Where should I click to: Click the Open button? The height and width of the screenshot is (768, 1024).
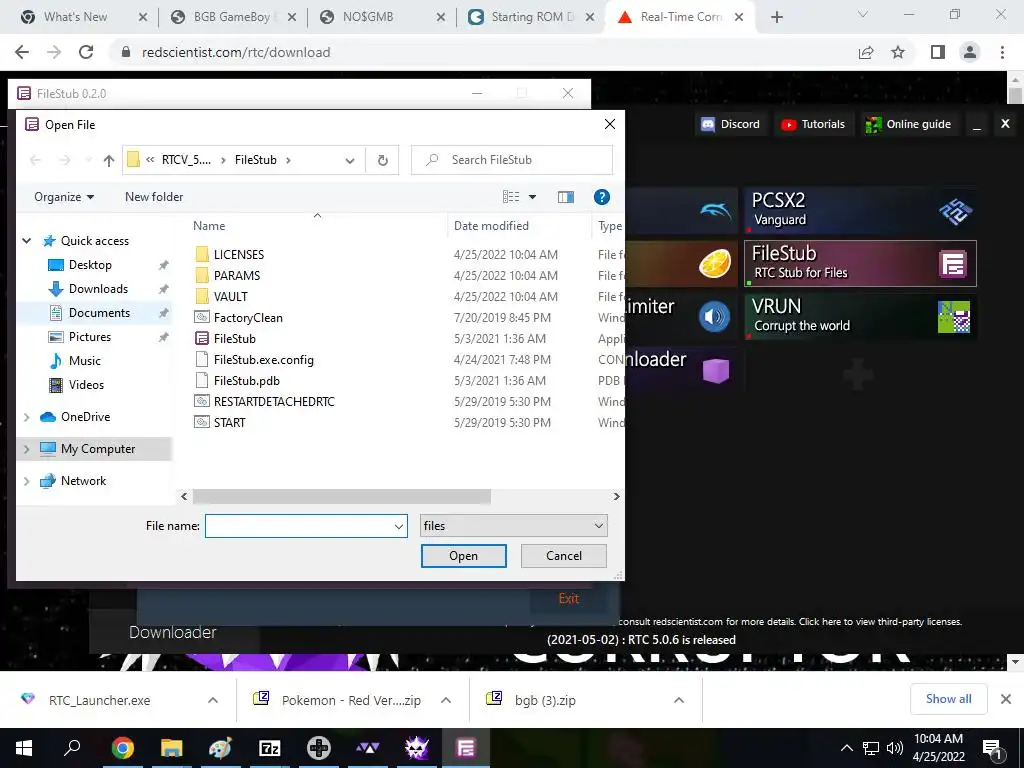[x=464, y=556]
